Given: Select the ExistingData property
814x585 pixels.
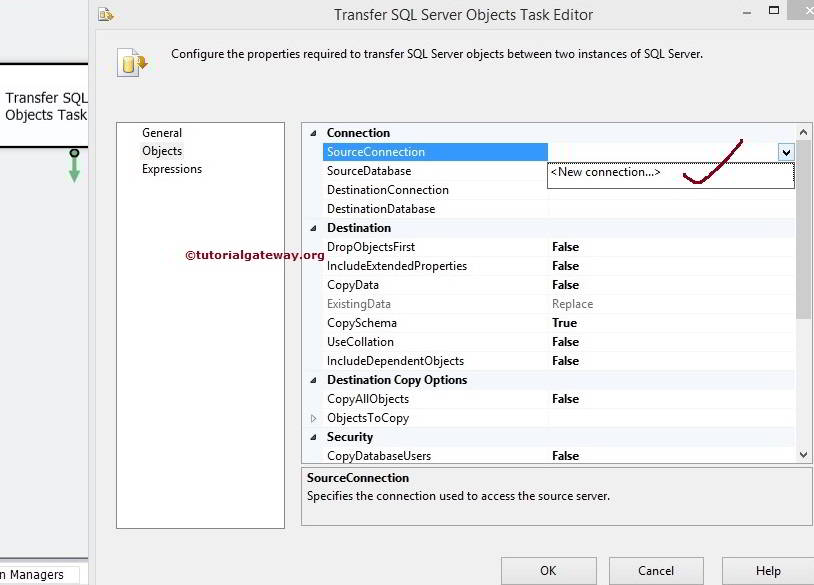Looking at the screenshot, I should (x=359, y=304).
